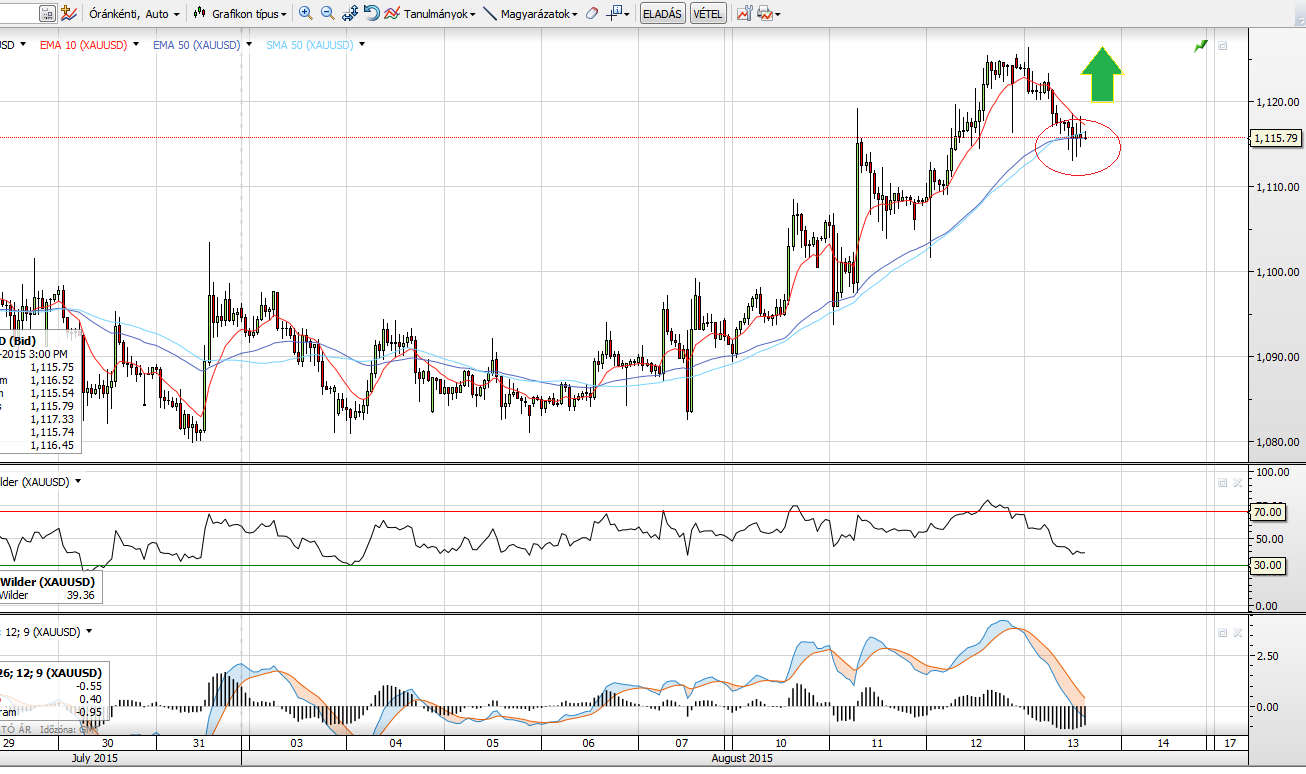Click the zoom out magnifier icon
Viewport: 1306px width, 774px height.
[327, 14]
